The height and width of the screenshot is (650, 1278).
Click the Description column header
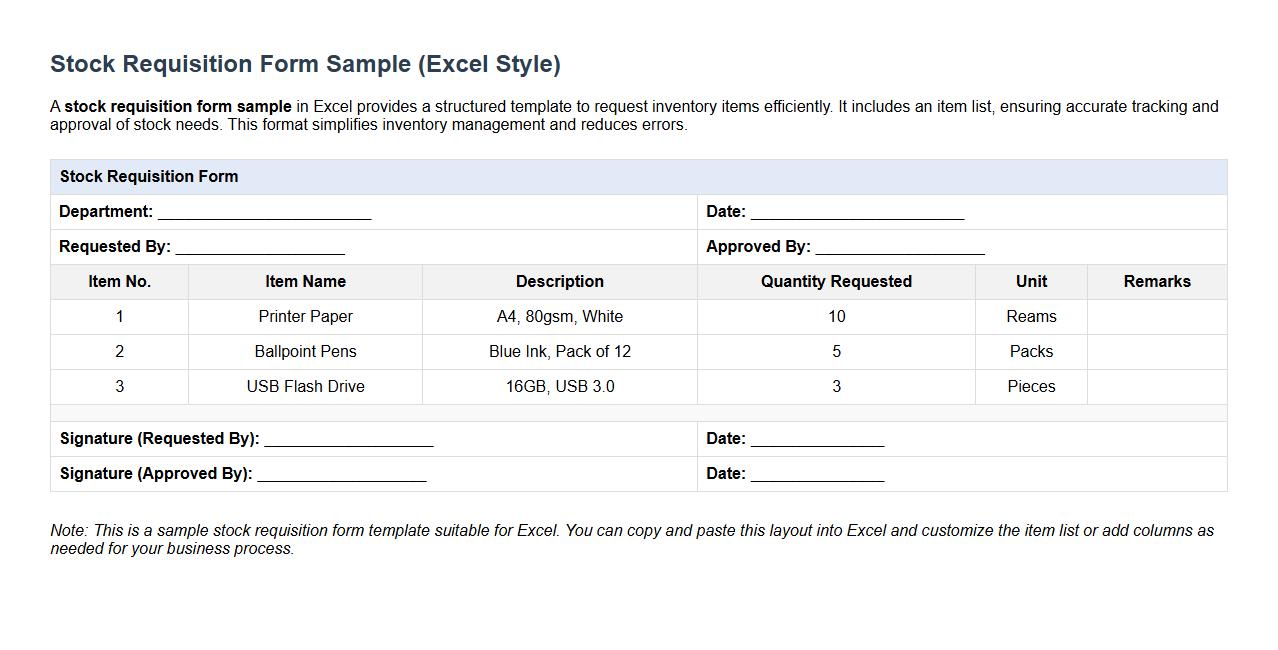coord(559,281)
